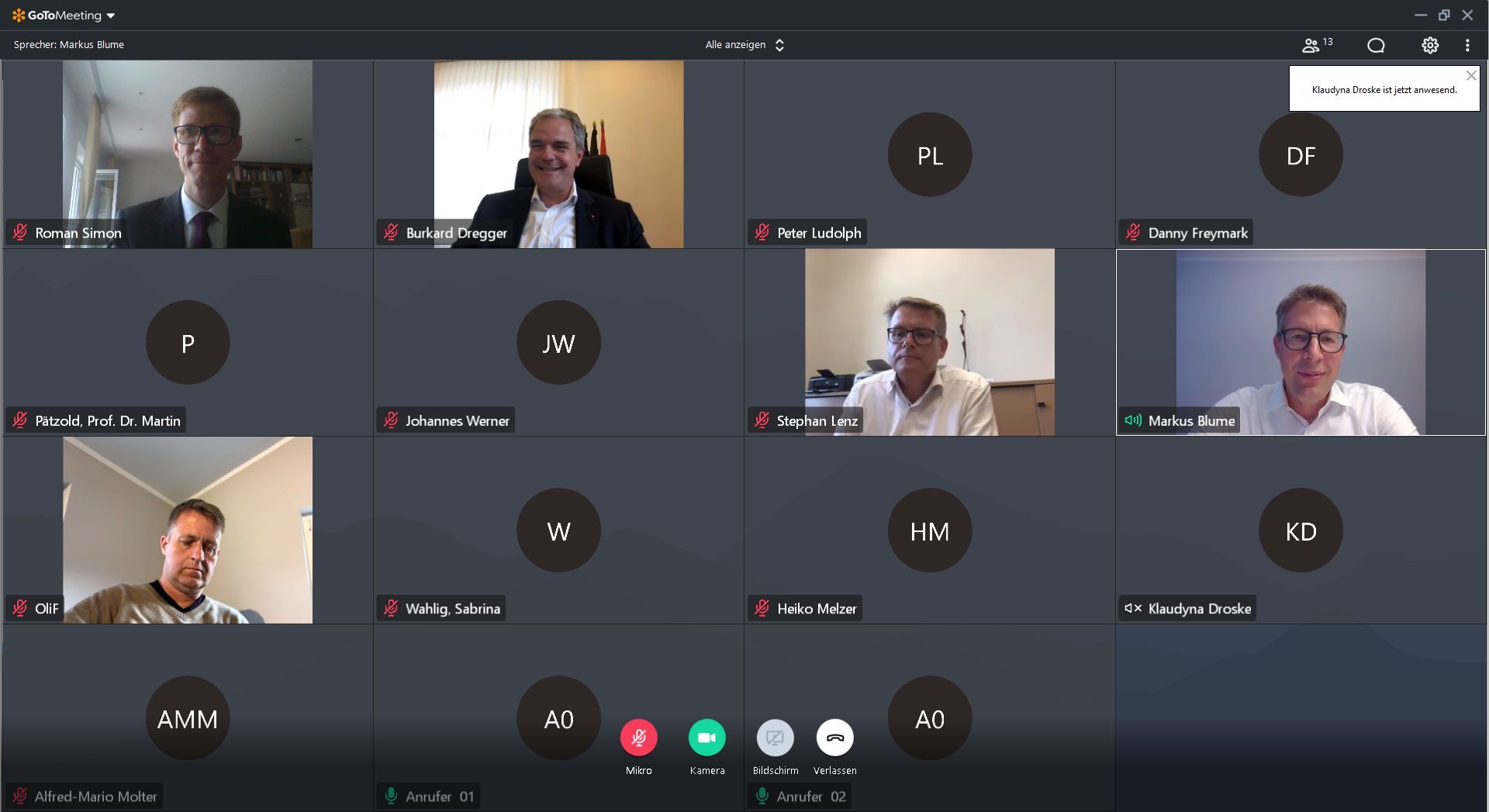Open the GoToMeeting dropdown menu
1489x812 pixels.
point(111,16)
